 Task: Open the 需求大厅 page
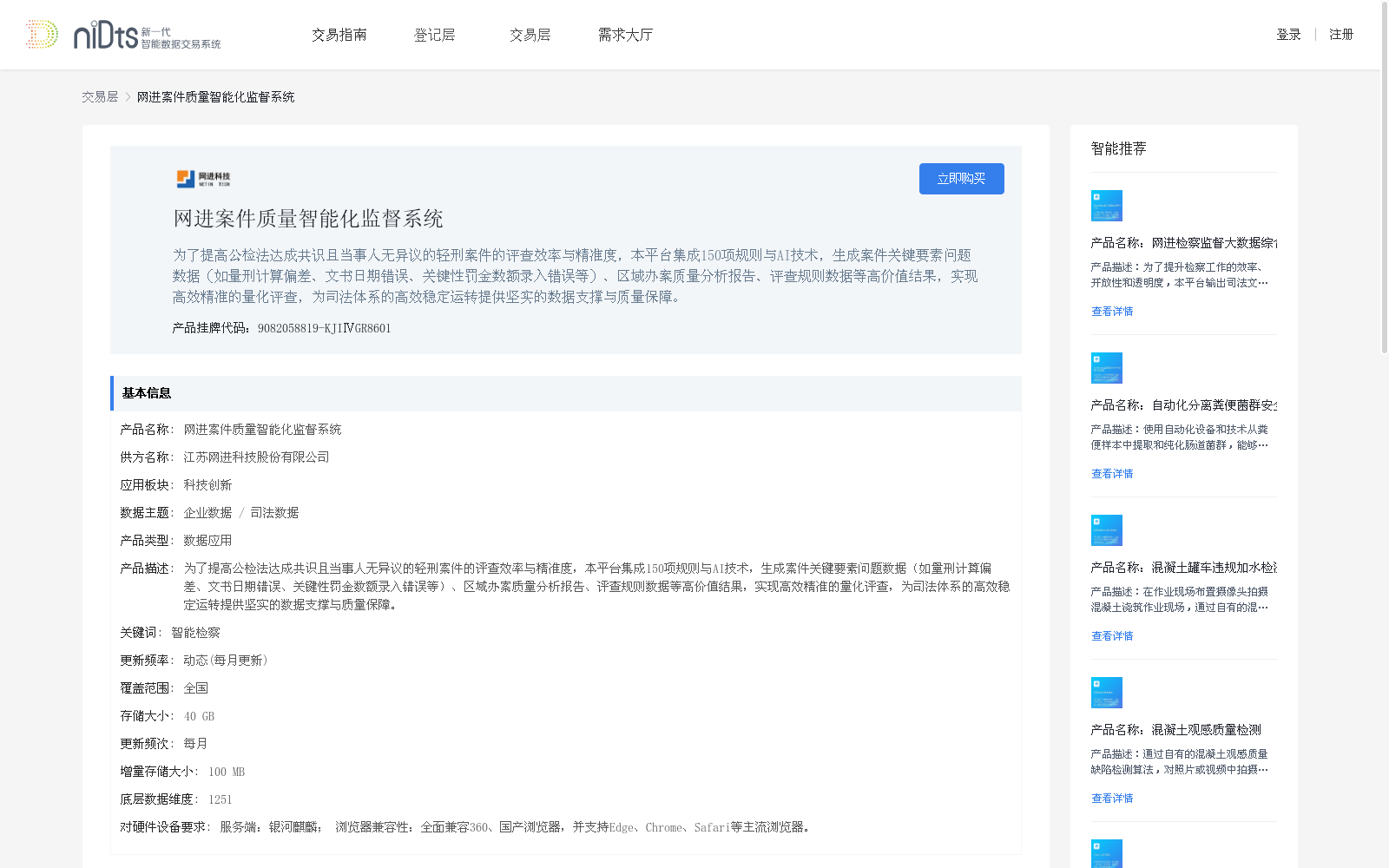pos(625,35)
